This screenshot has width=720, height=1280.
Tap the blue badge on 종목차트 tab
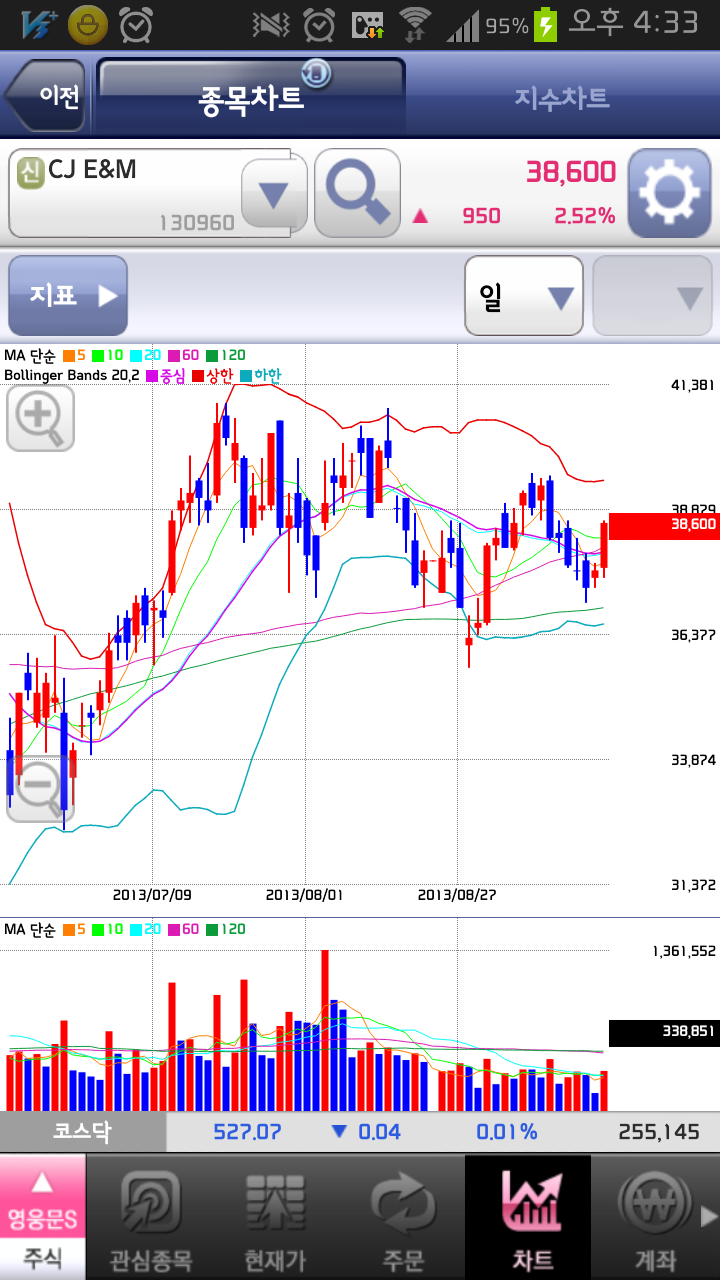point(317,72)
